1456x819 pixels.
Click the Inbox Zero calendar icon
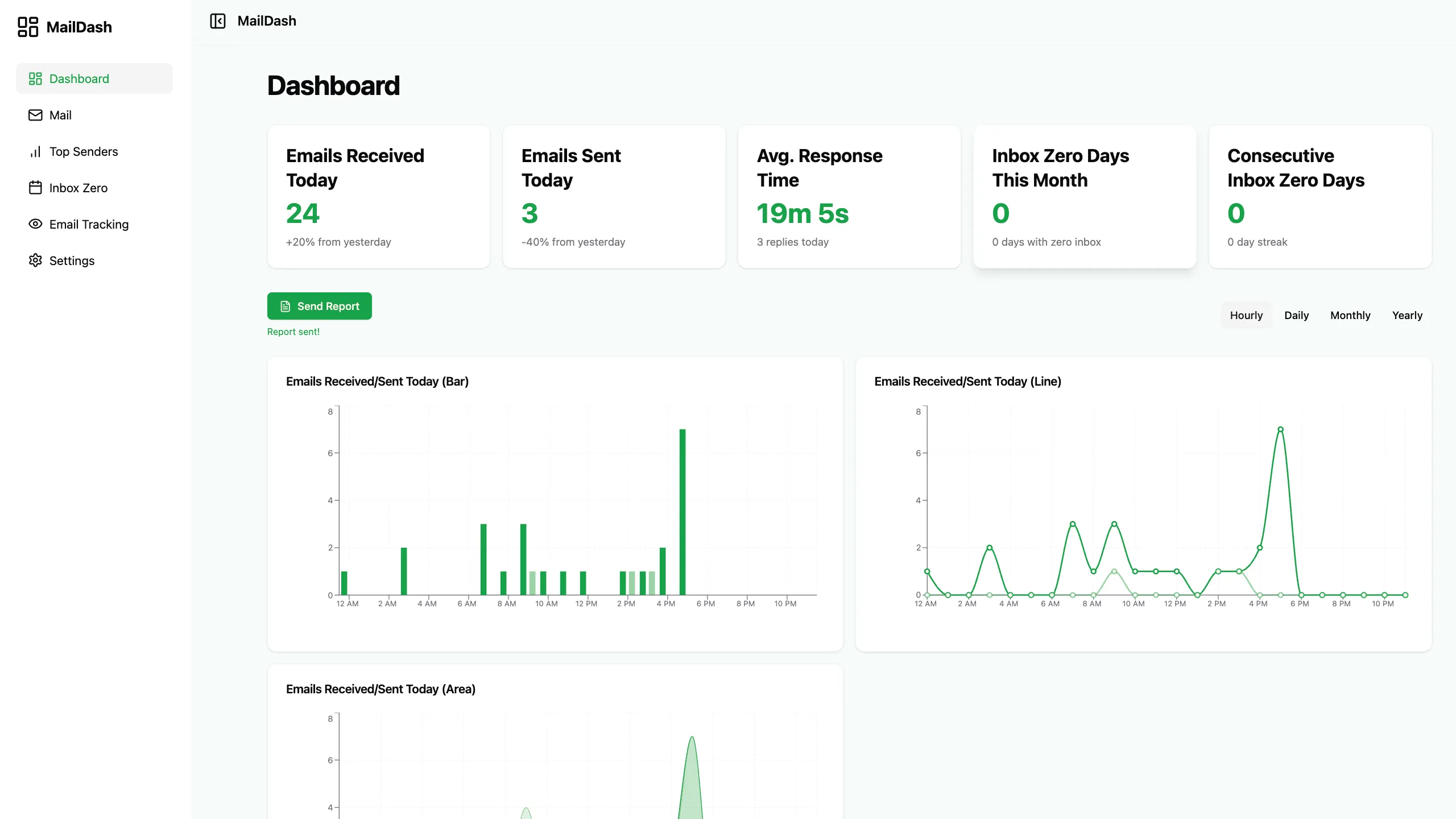point(35,188)
